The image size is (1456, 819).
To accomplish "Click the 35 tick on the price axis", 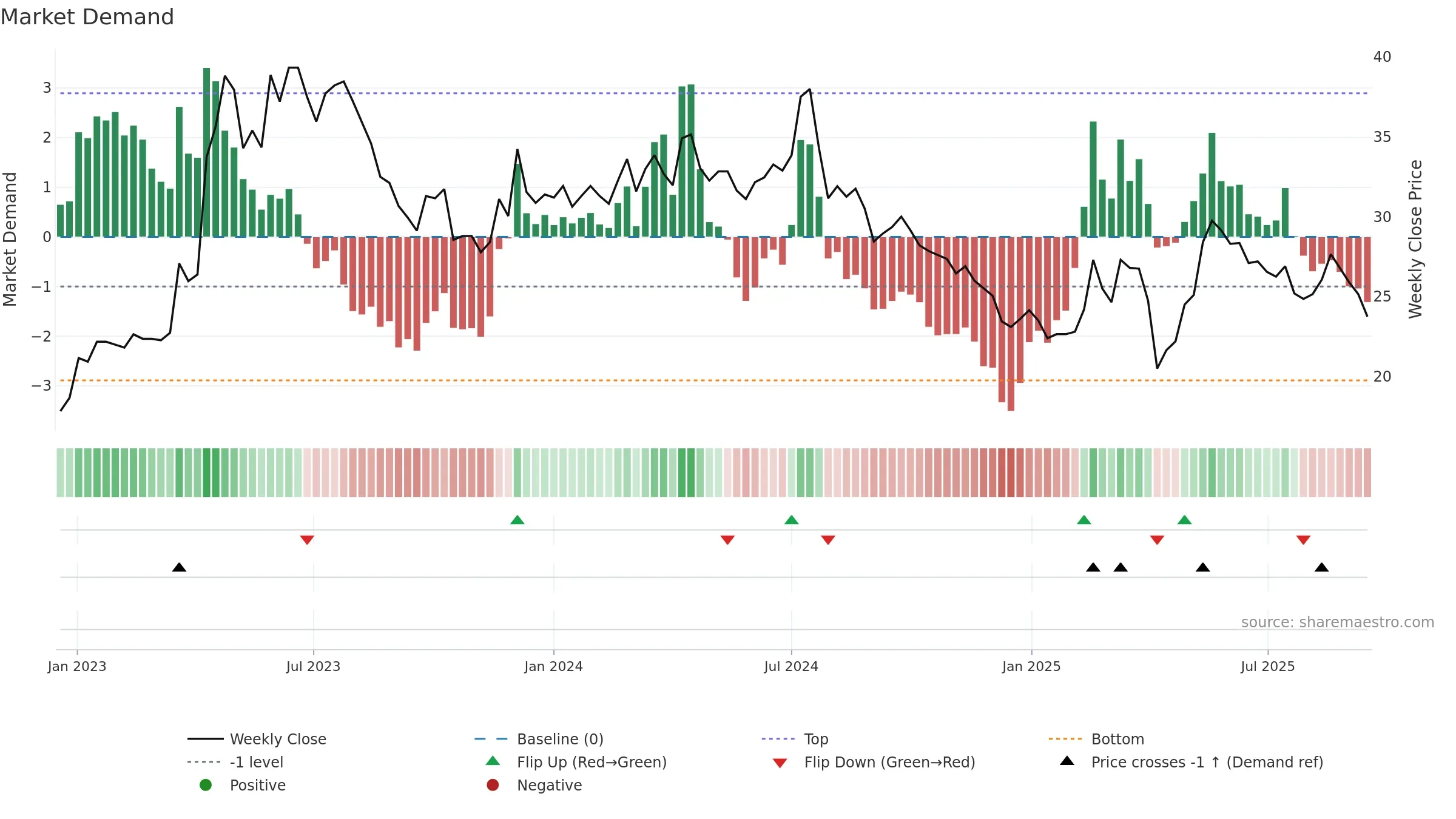I will pos(1383,137).
